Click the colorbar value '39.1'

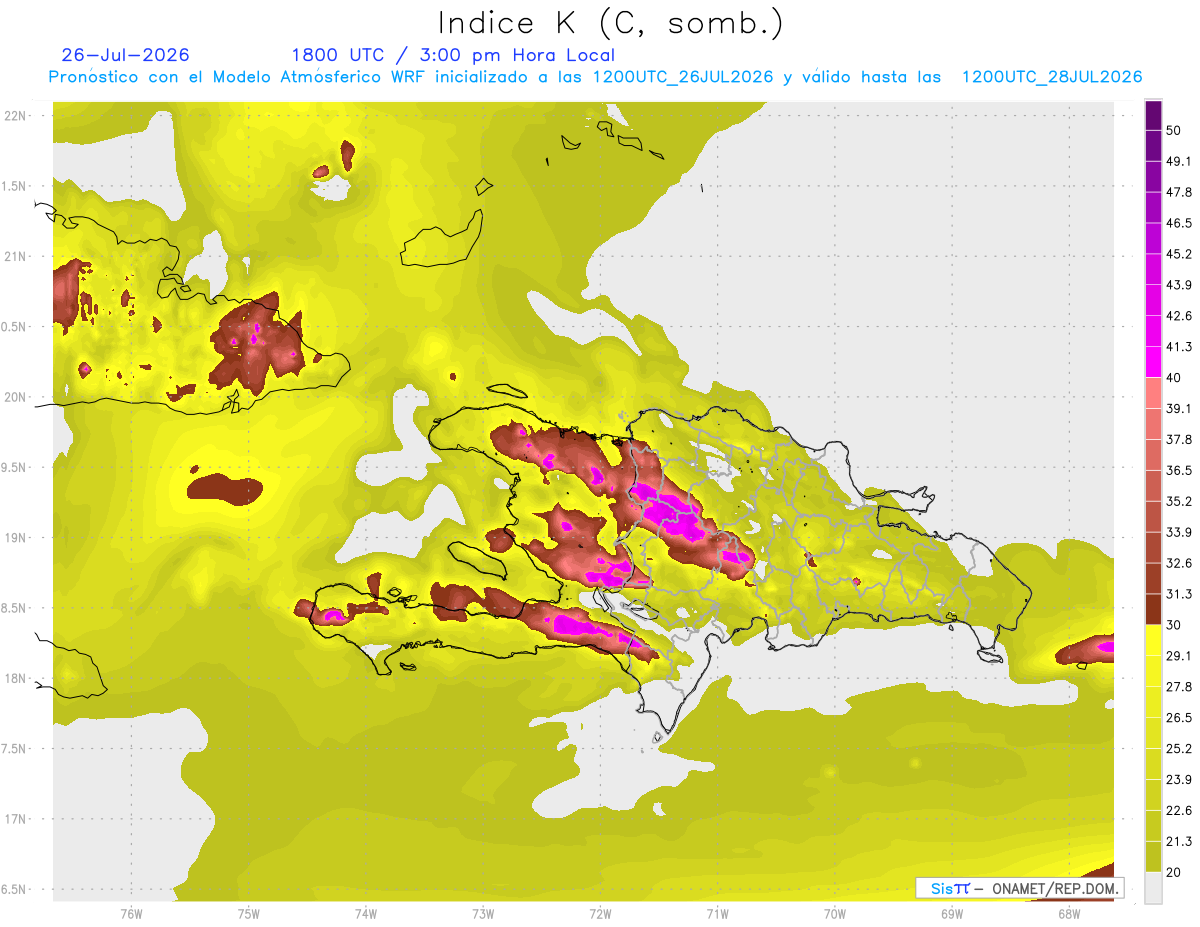(1179, 409)
